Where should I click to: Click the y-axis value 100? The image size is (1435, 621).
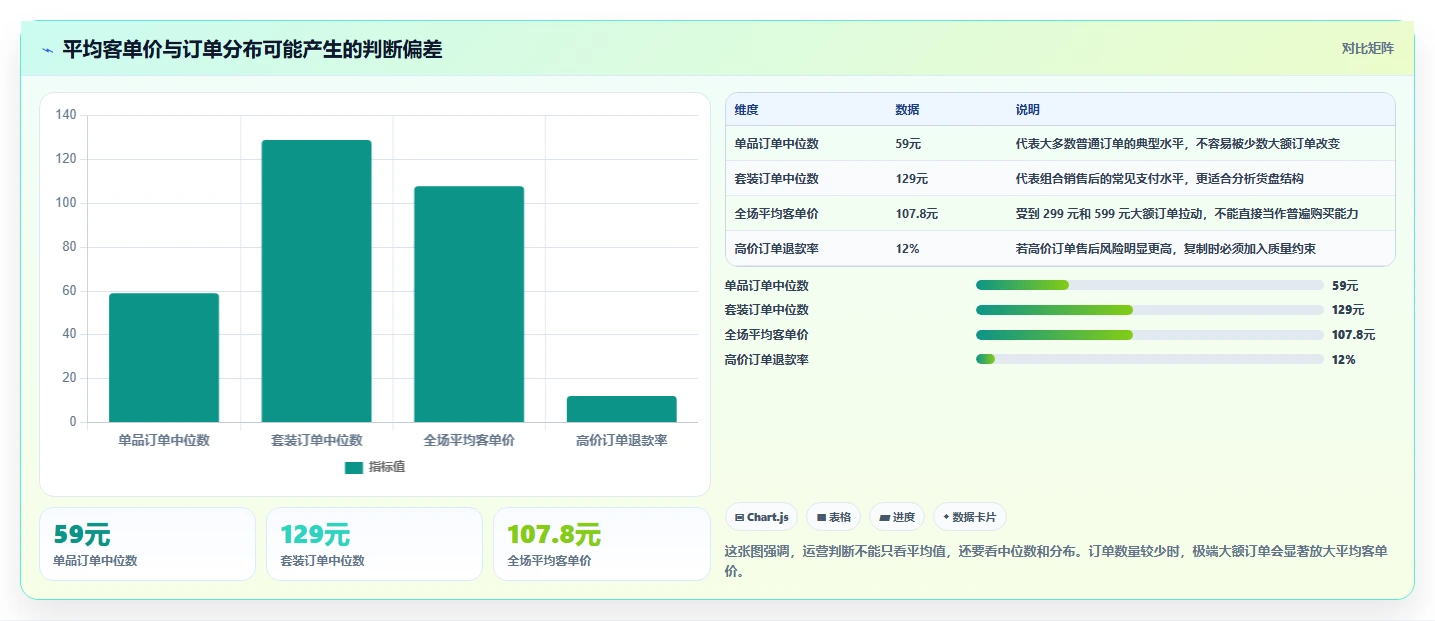66,203
